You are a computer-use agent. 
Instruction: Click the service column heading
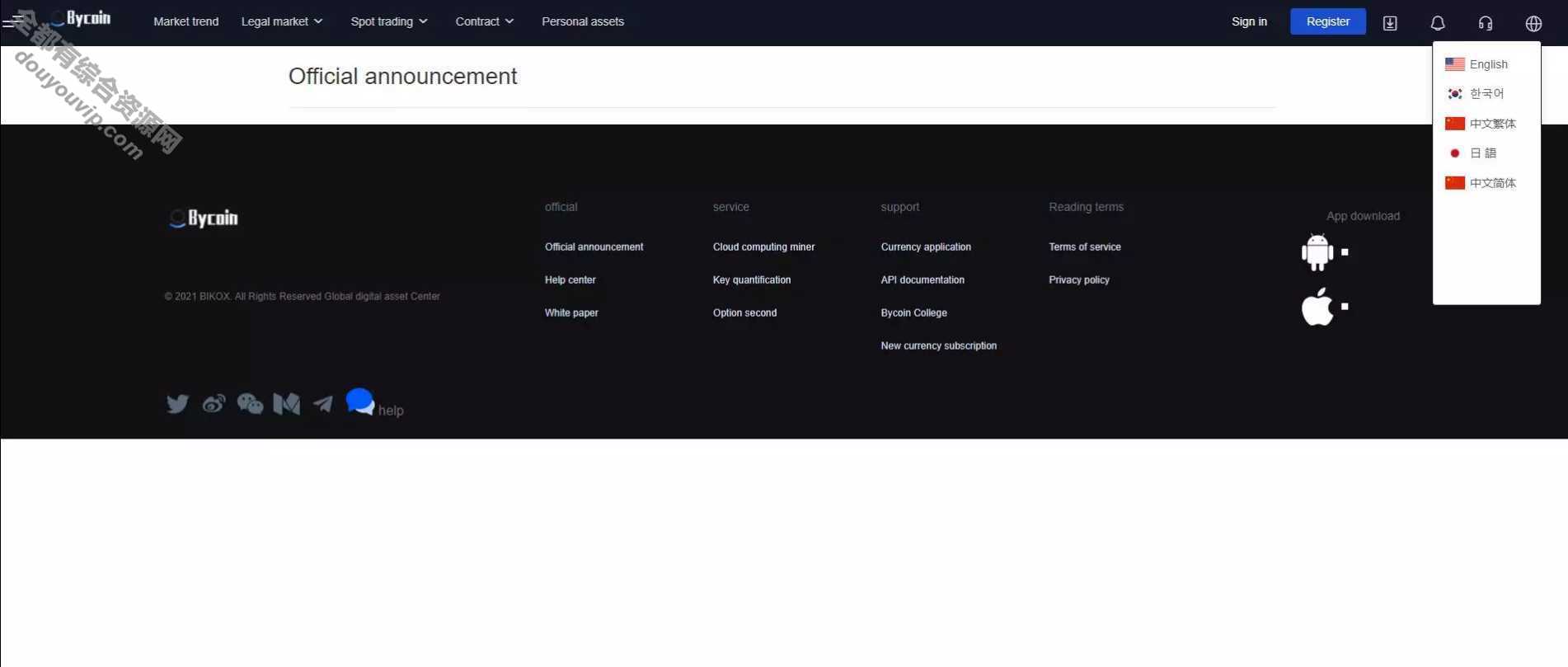point(730,207)
